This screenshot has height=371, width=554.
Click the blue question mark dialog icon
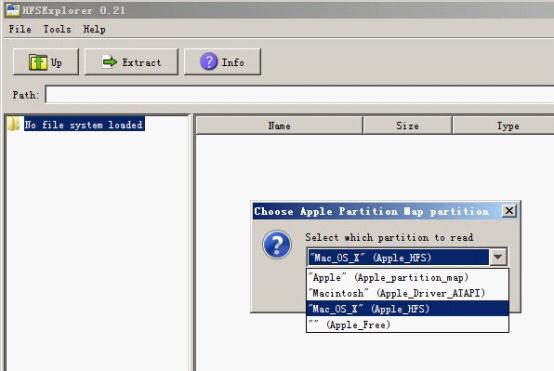277,244
